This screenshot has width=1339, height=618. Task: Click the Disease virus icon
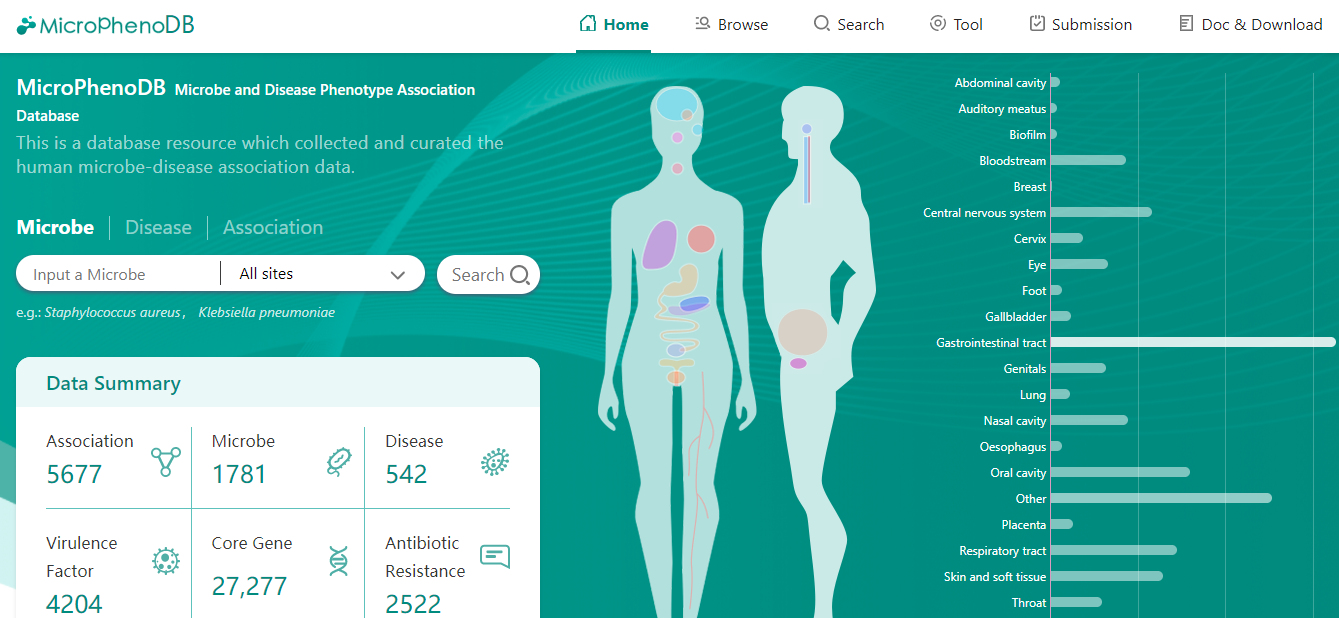coord(495,461)
